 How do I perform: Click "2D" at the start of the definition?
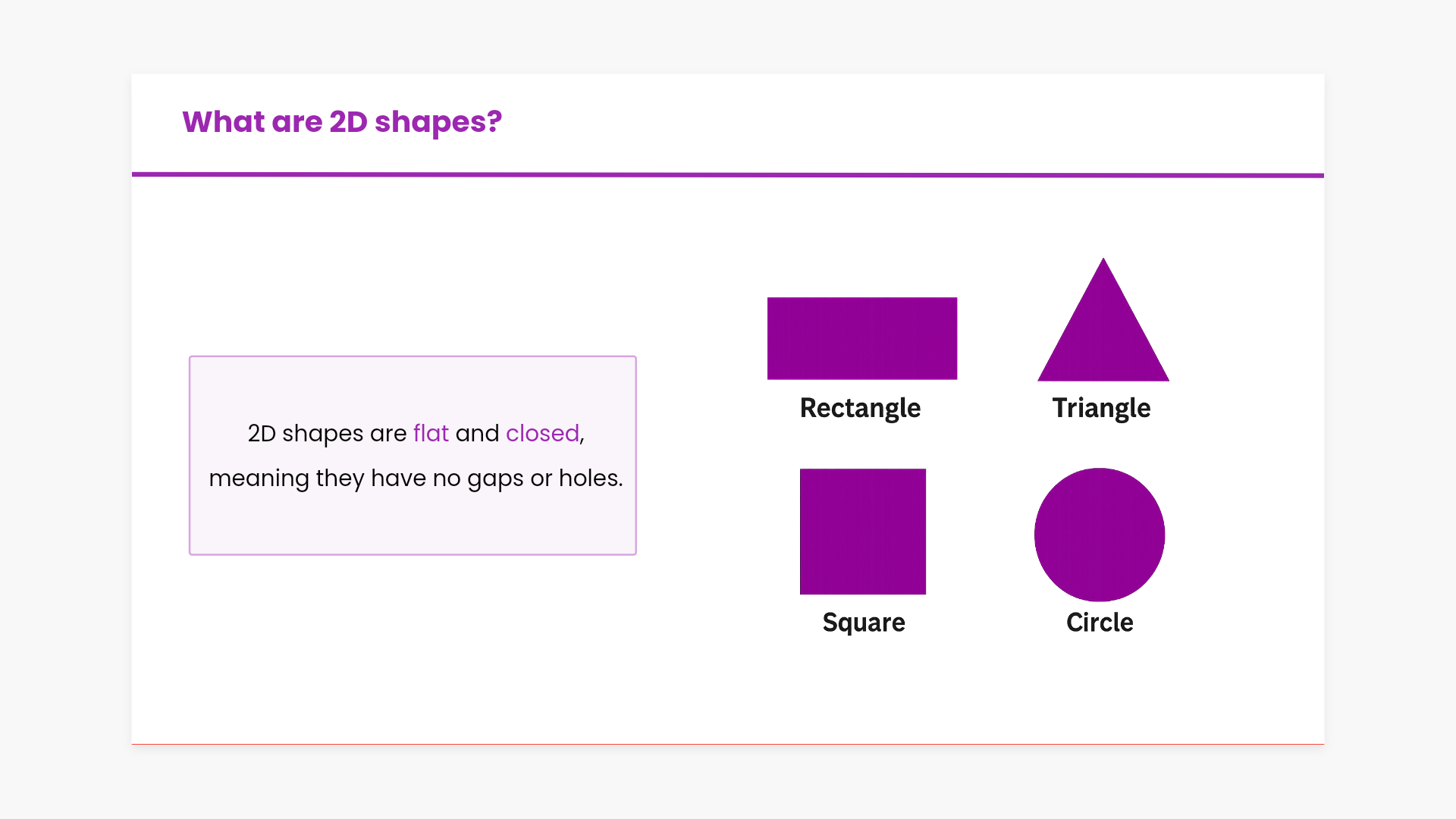click(262, 433)
